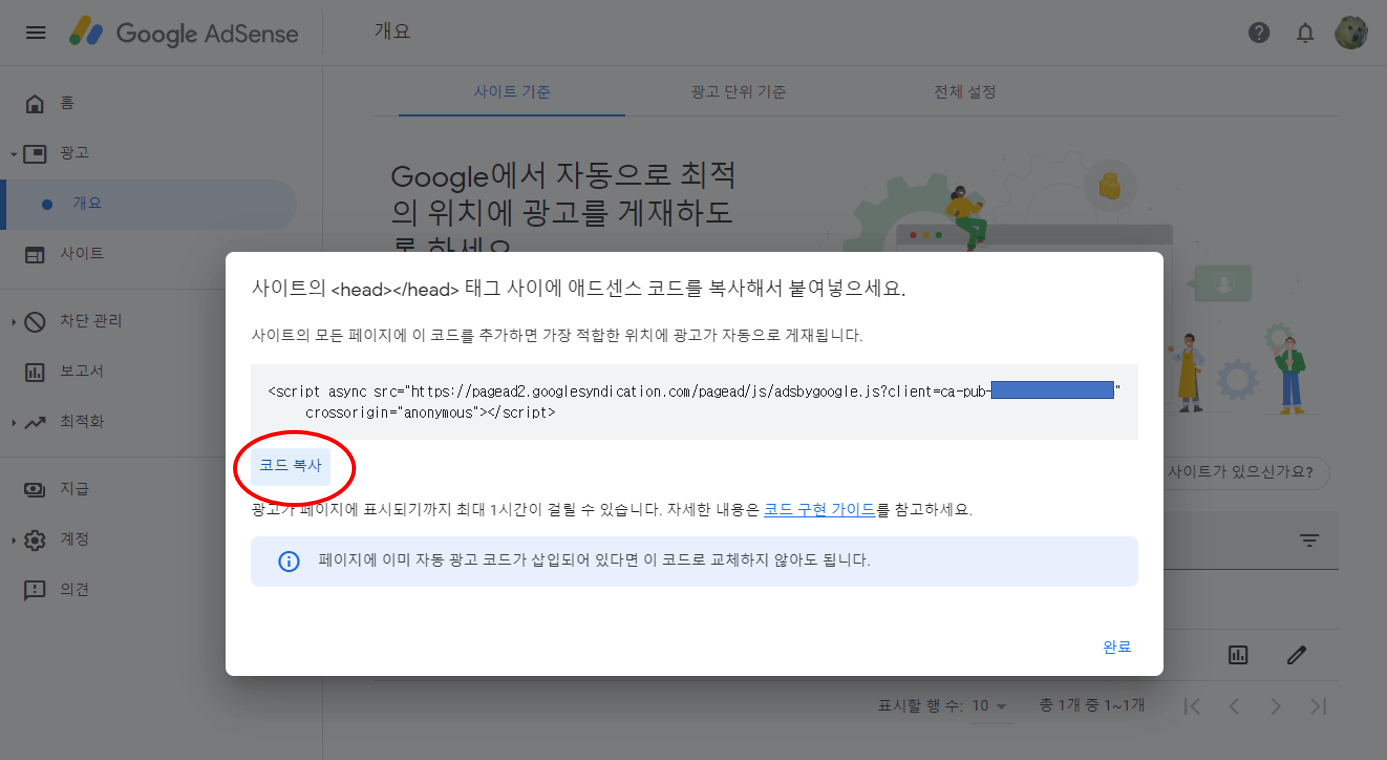The height and width of the screenshot is (760, 1387).
Task: Click the info icon in blue notice
Action: [x=288, y=561]
